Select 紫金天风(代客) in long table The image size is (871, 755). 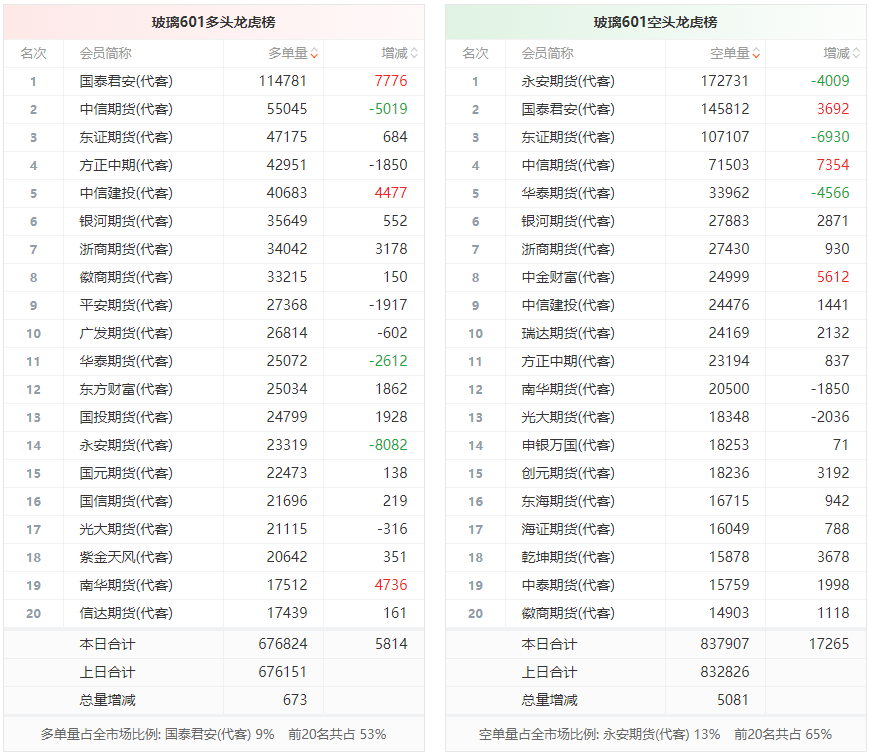pos(126,557)
